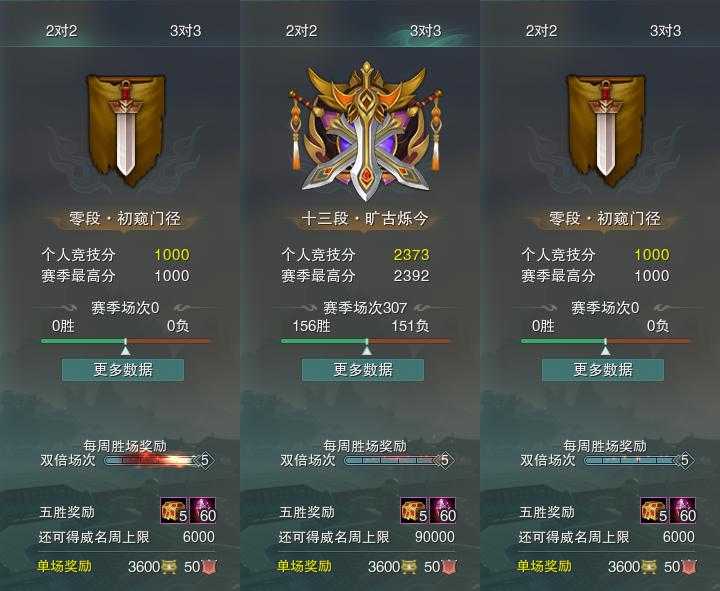
Task: Click the 十三段 crossed-swords rank emblem
Action: [x=366, y=131]
